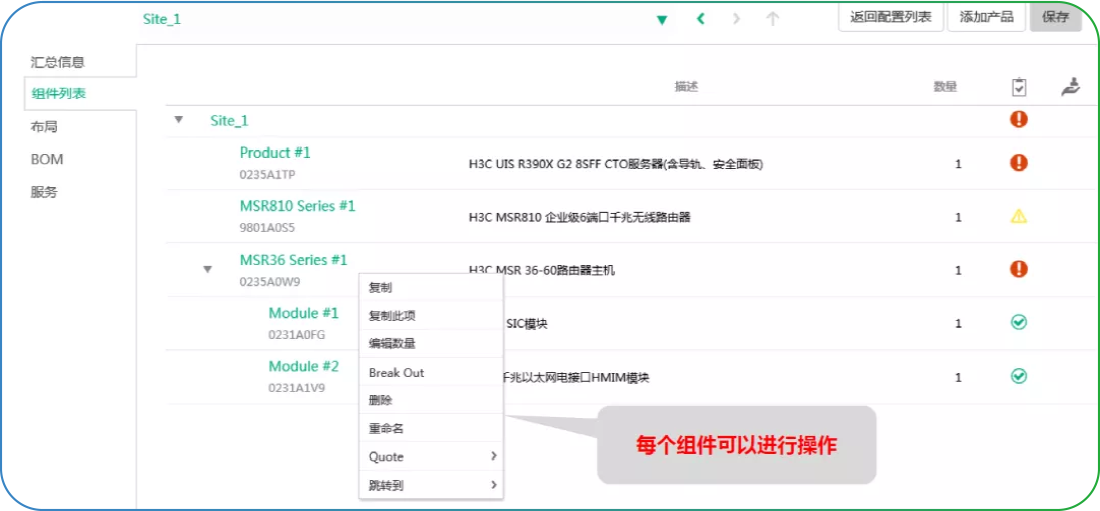The image size is (1100, 511).
Task: Click the green check icon for Module #2
Action: click(x=1019, y=376)
